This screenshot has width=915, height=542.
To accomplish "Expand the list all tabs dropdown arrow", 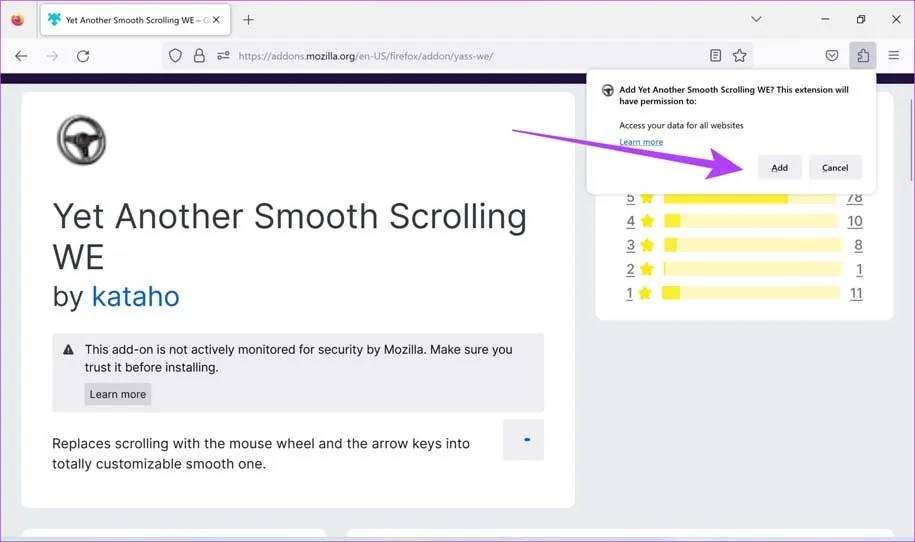I will [756, 20].
